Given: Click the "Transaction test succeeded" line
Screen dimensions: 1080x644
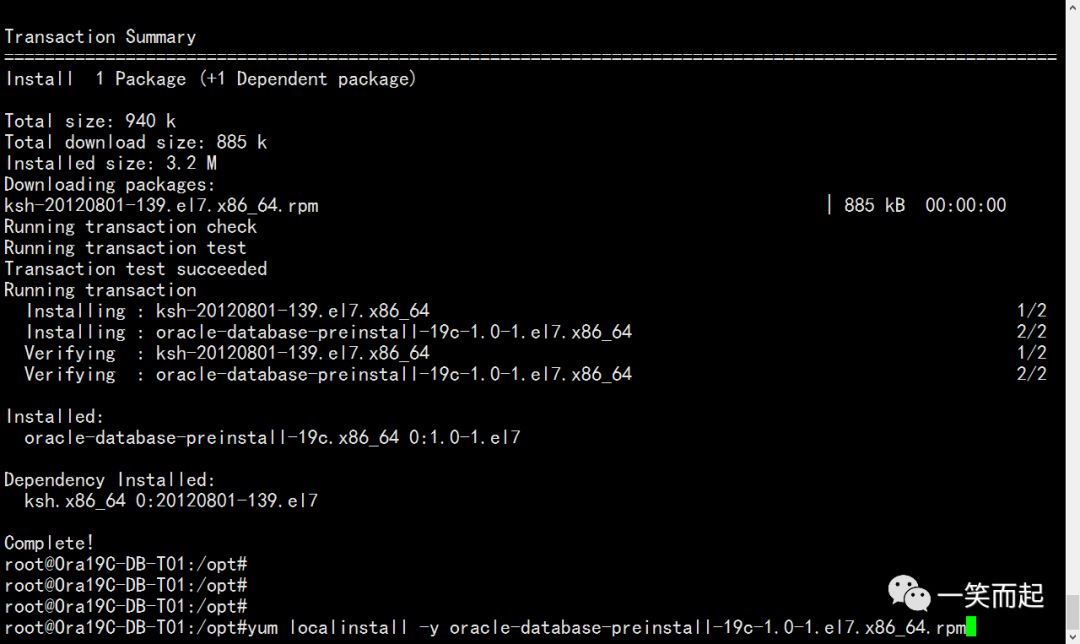Looking at the screenshot, I should click(x=136, y=268).
